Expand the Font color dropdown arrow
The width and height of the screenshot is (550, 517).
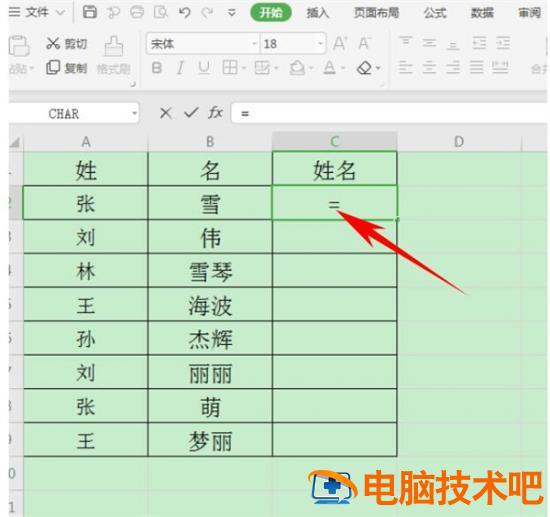(x=343, y=68)
